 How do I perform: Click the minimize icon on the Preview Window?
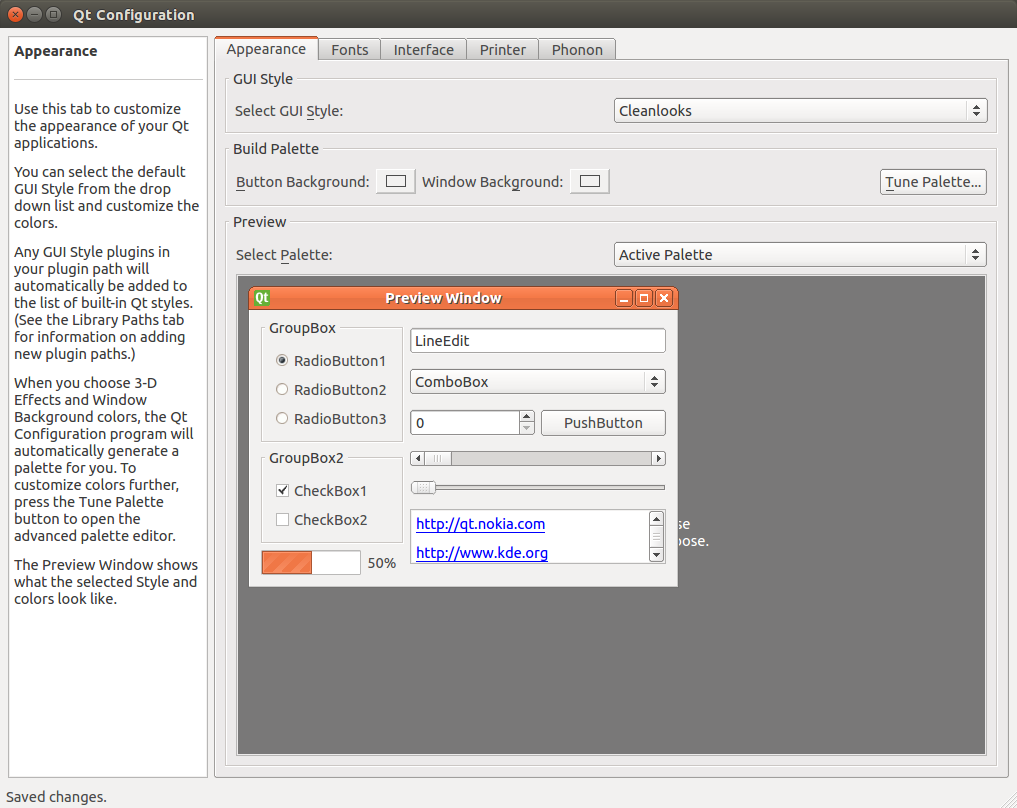623,297
